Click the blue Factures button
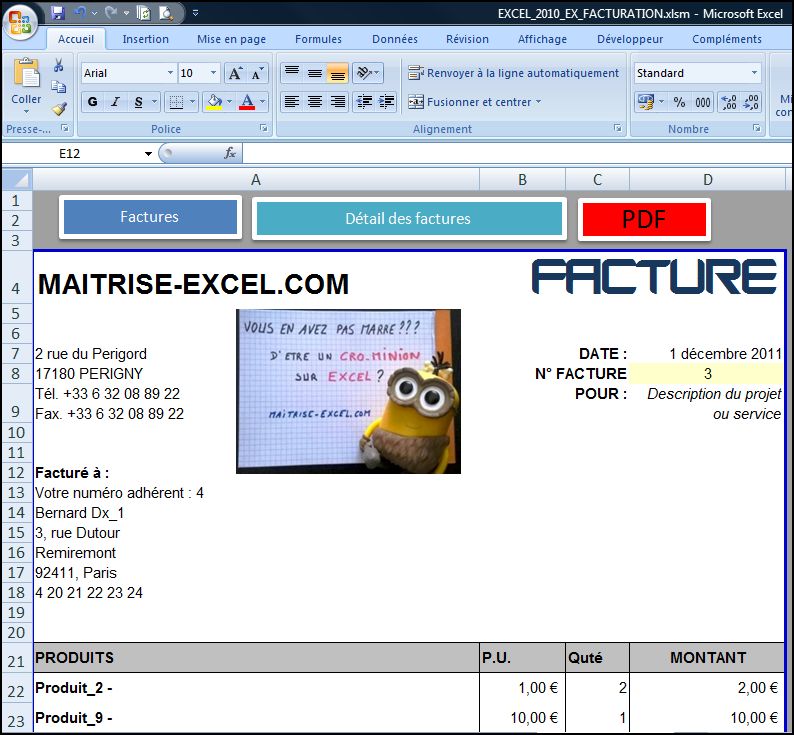794x735 pixels. [150, 217]
